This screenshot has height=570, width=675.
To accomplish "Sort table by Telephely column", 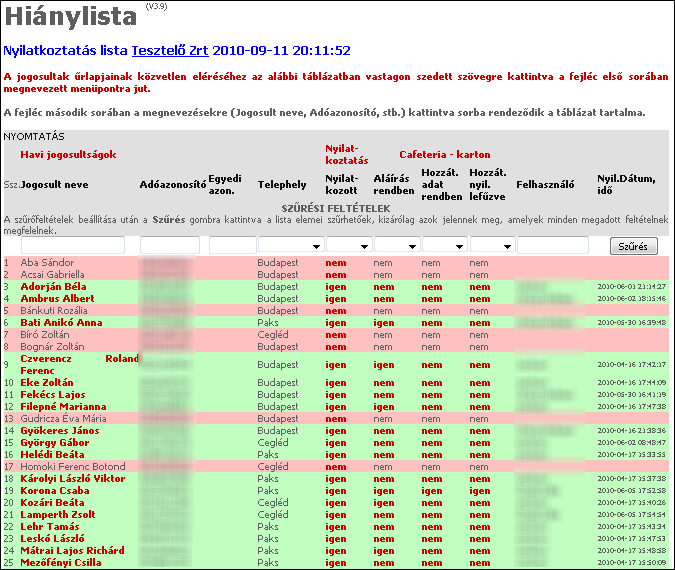I will coord(282,185).
